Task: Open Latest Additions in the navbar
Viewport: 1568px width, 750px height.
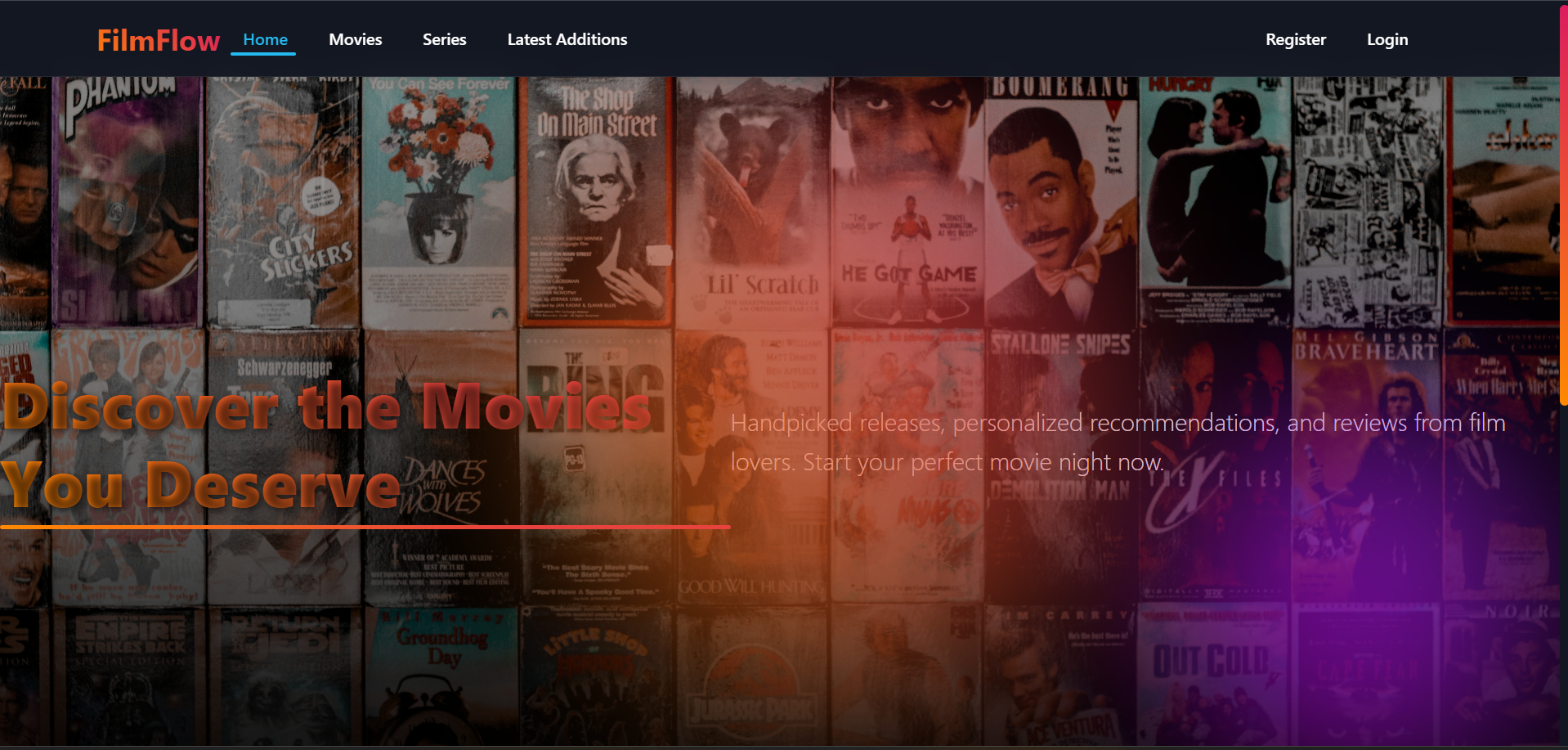Action: (567, 40)
